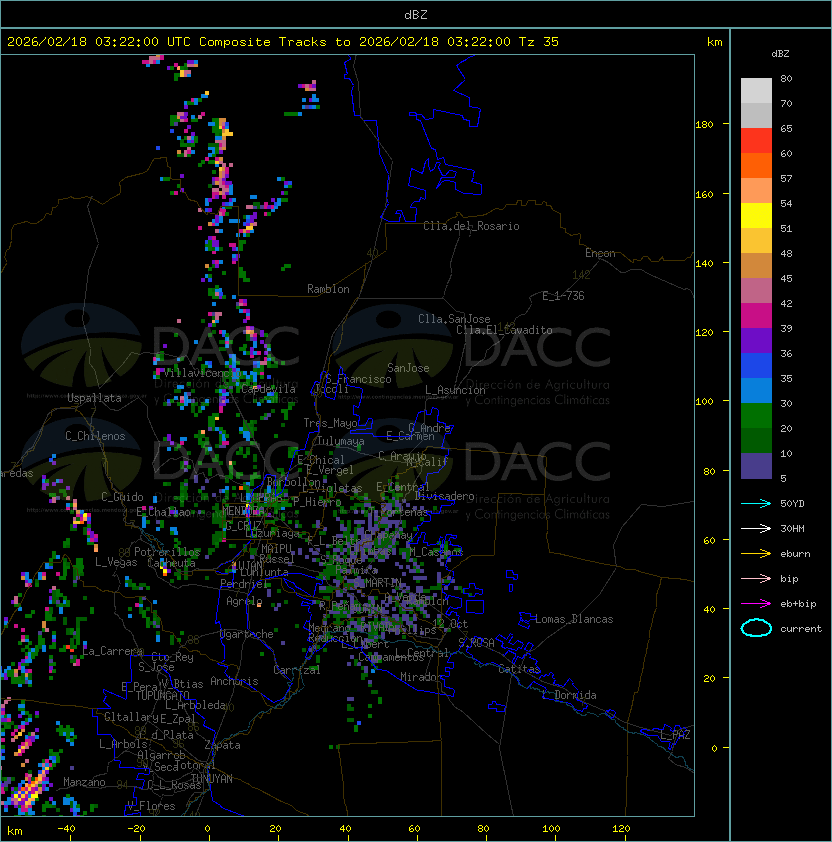832x842 pixels.
Task: Pick the bright yellow 51–54 dBZ swatch
Action: coord(756,216)
